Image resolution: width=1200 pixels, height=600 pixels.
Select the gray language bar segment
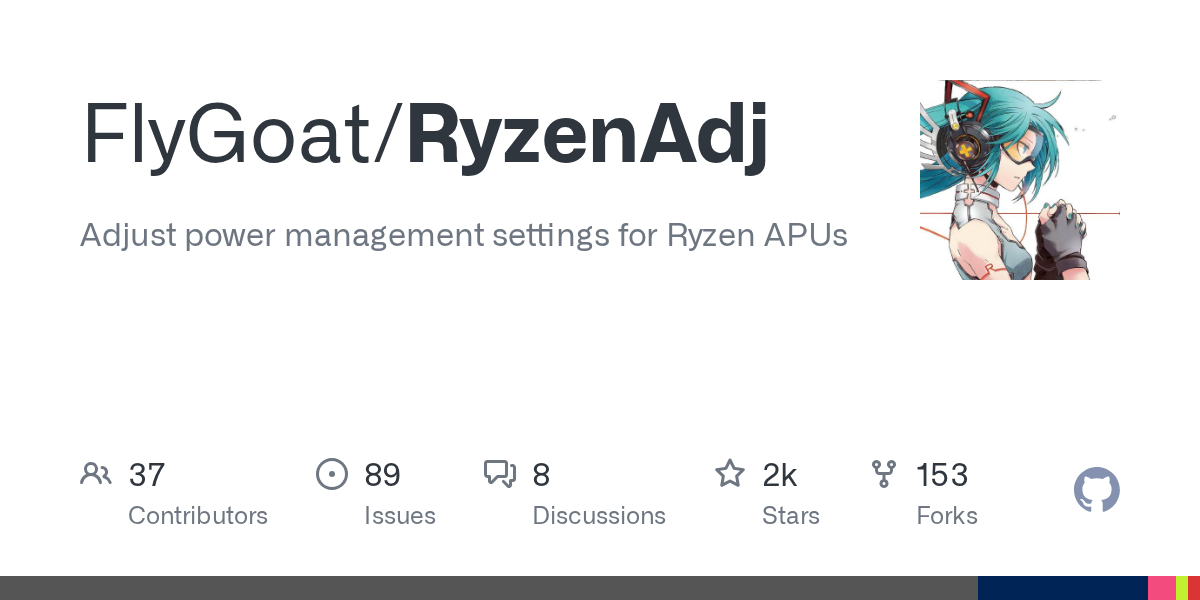coord(488,588)
